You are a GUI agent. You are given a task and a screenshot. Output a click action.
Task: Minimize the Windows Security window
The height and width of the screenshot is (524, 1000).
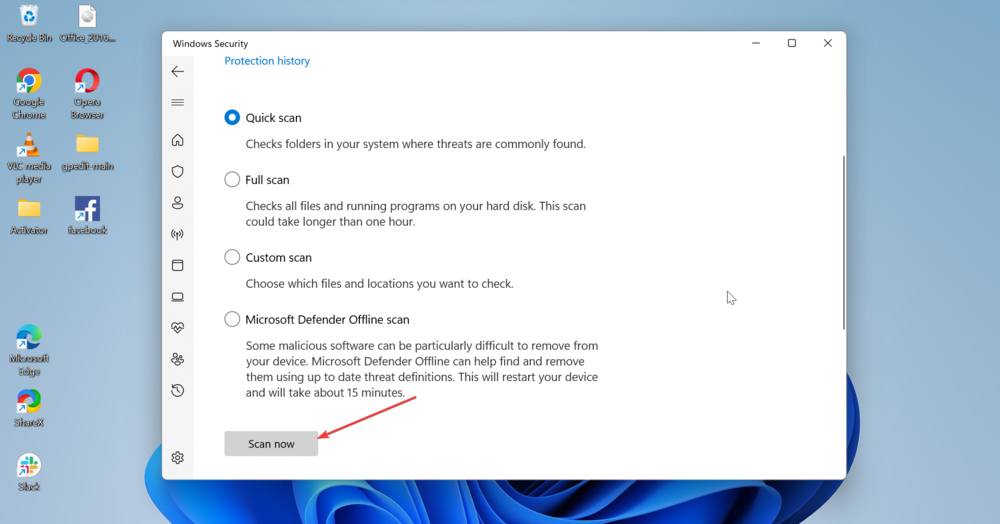tap(756, 43)
